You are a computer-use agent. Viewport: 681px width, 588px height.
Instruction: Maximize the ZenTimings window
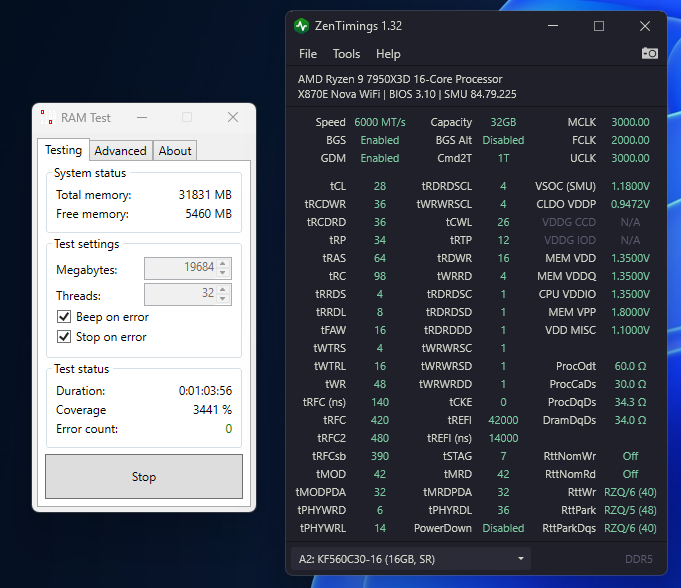pos(599,26)
